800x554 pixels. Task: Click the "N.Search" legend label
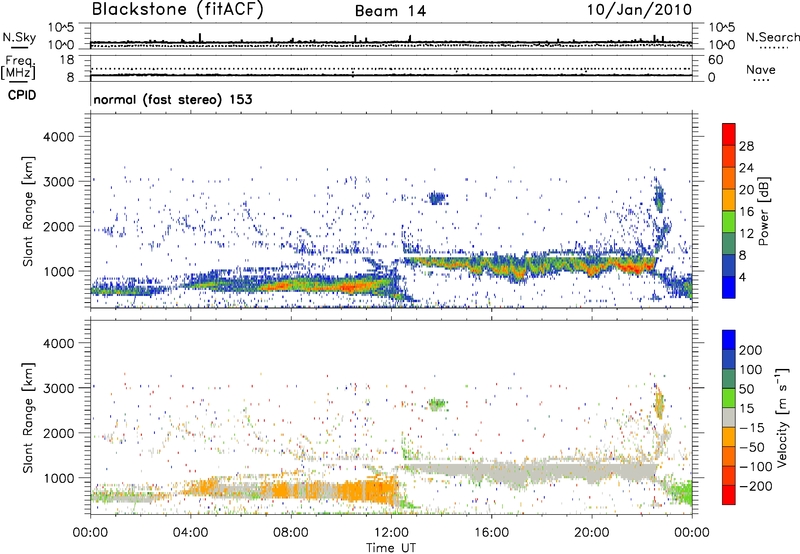pyautogui.click(x=772, y=37)
